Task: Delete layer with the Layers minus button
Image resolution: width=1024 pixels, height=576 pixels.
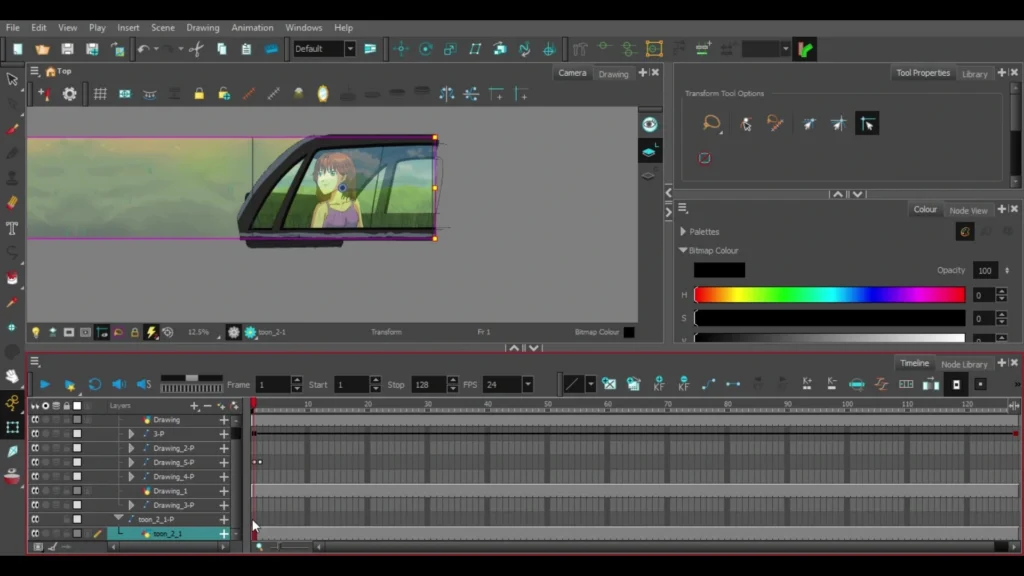Action: coord(207,406)
